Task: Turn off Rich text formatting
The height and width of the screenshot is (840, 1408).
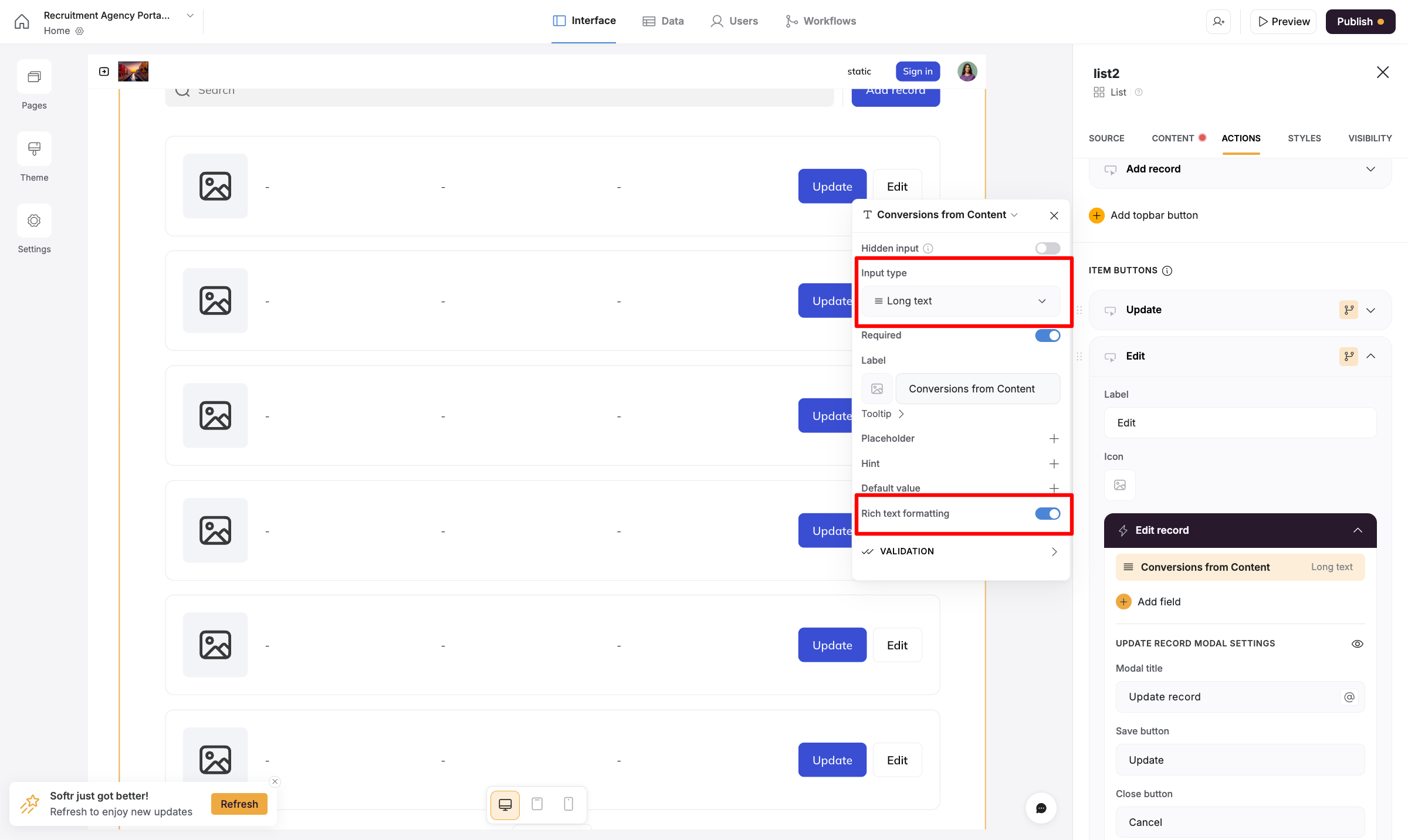Action: tap(1047, 514)
